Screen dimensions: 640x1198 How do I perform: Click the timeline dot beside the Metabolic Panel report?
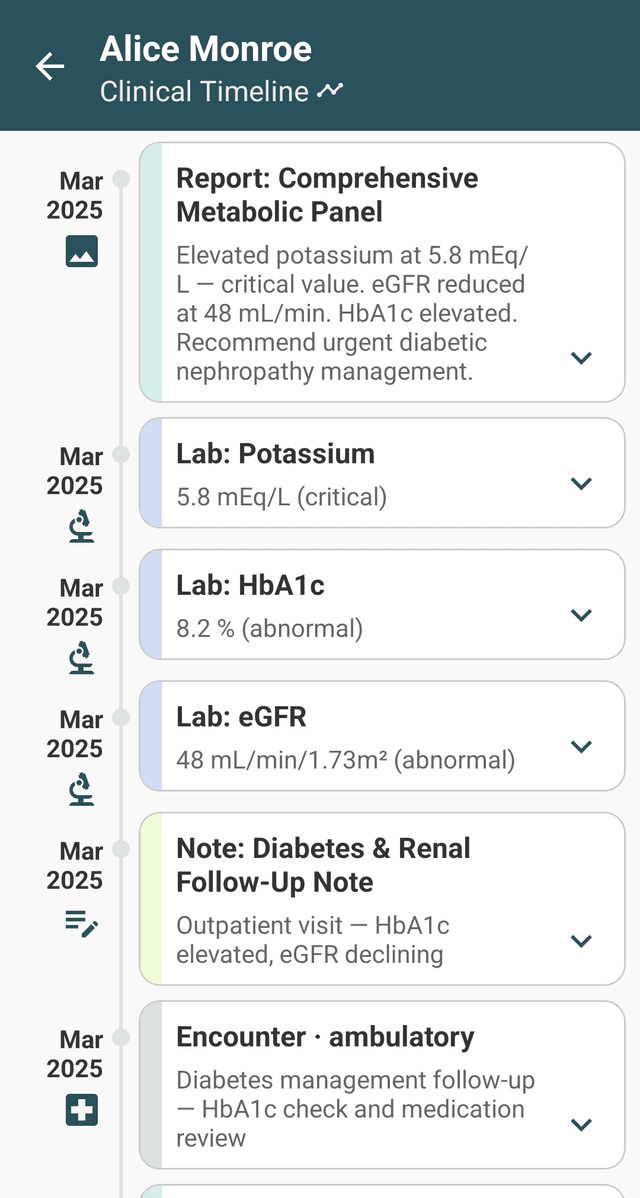[121, 180]
